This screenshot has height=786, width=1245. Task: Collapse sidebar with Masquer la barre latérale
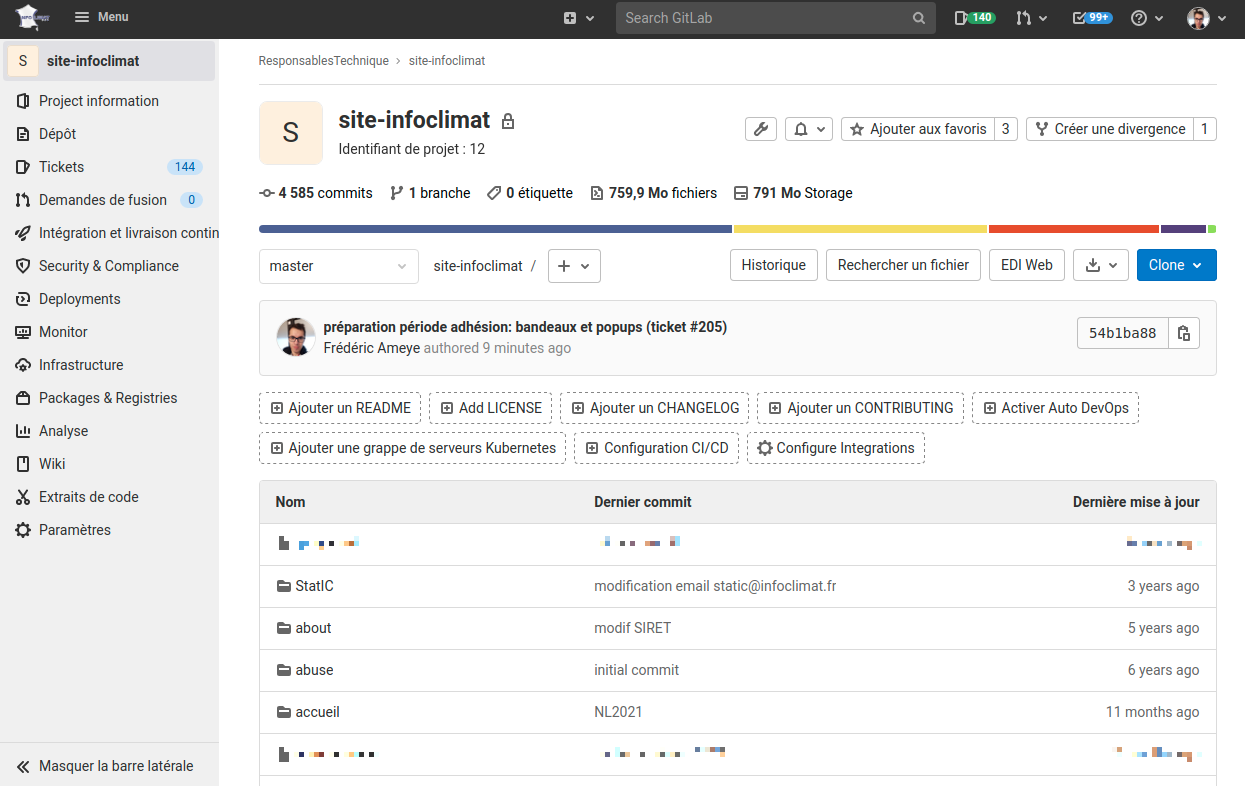(x=110, y=766)
